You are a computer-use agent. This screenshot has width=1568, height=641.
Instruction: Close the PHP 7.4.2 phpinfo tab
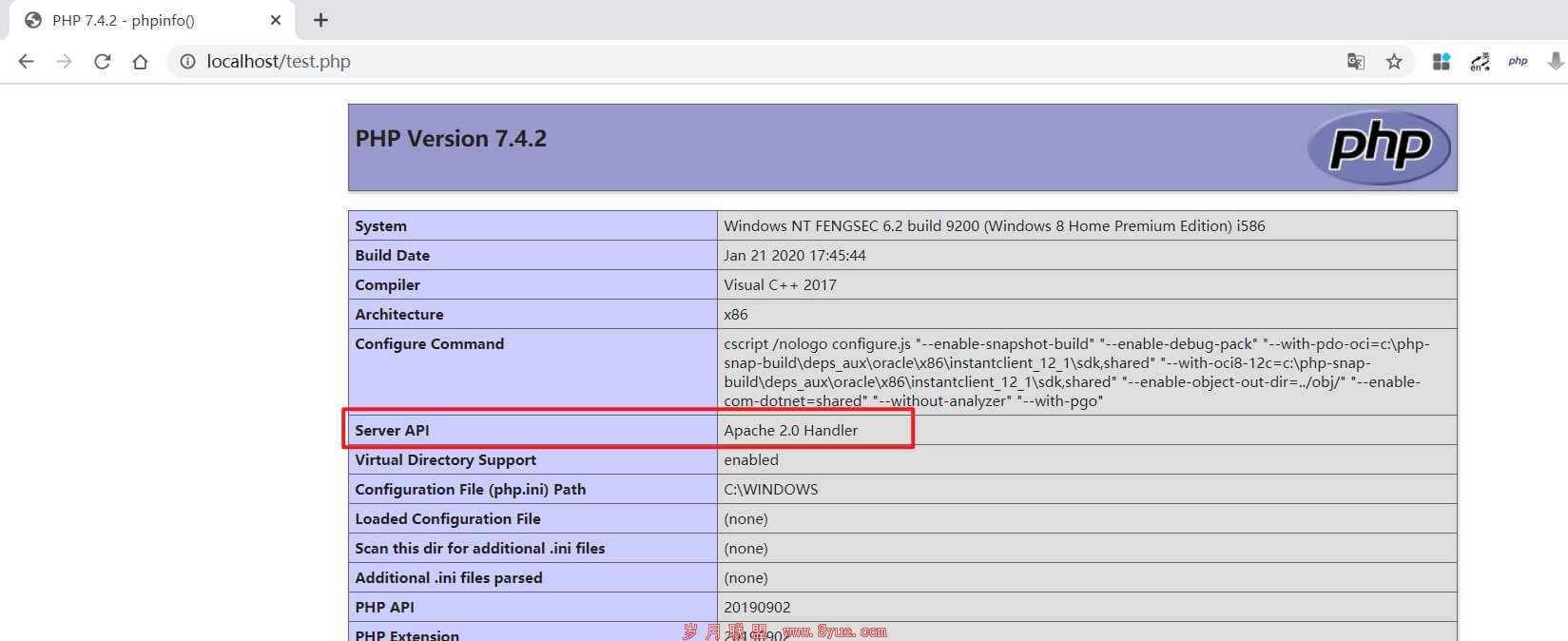coord(276,20)
